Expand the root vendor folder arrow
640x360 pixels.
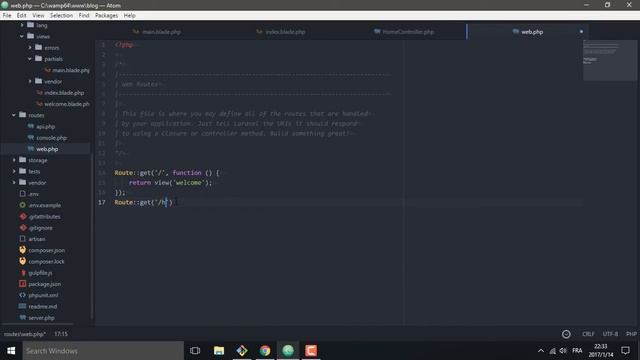[x=14, y=182]
